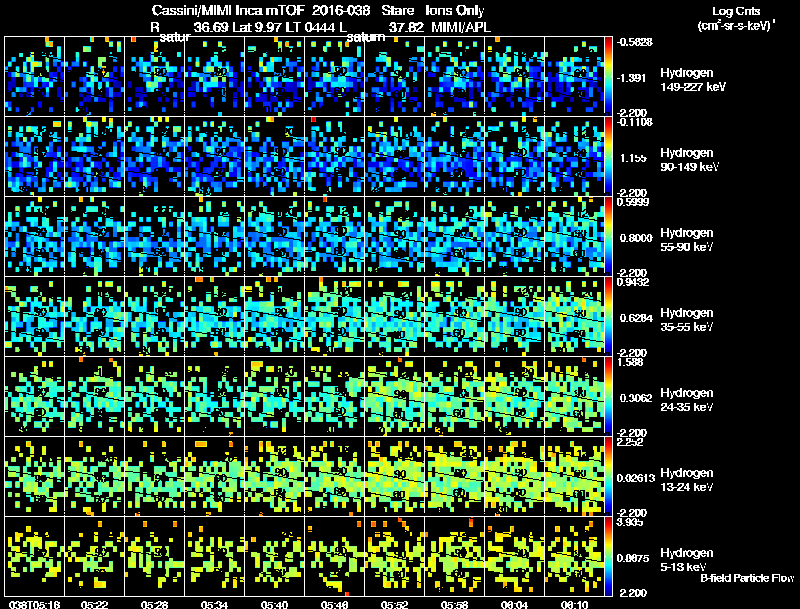Click the '0.02613' color scale value
The width and height of the screenshot is (800, 609).
tap(636, 478)
